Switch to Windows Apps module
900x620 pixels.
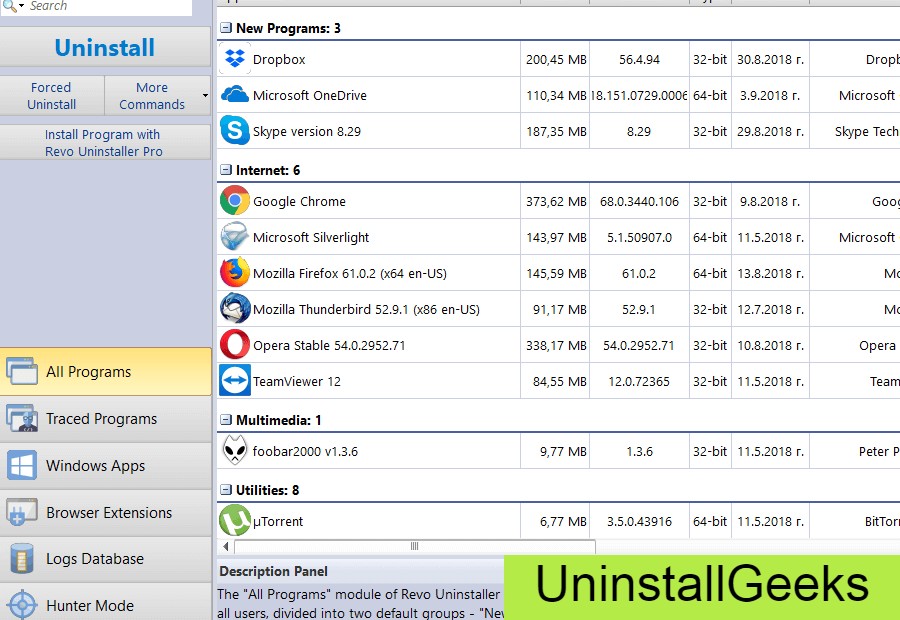(x=106, y=466)
